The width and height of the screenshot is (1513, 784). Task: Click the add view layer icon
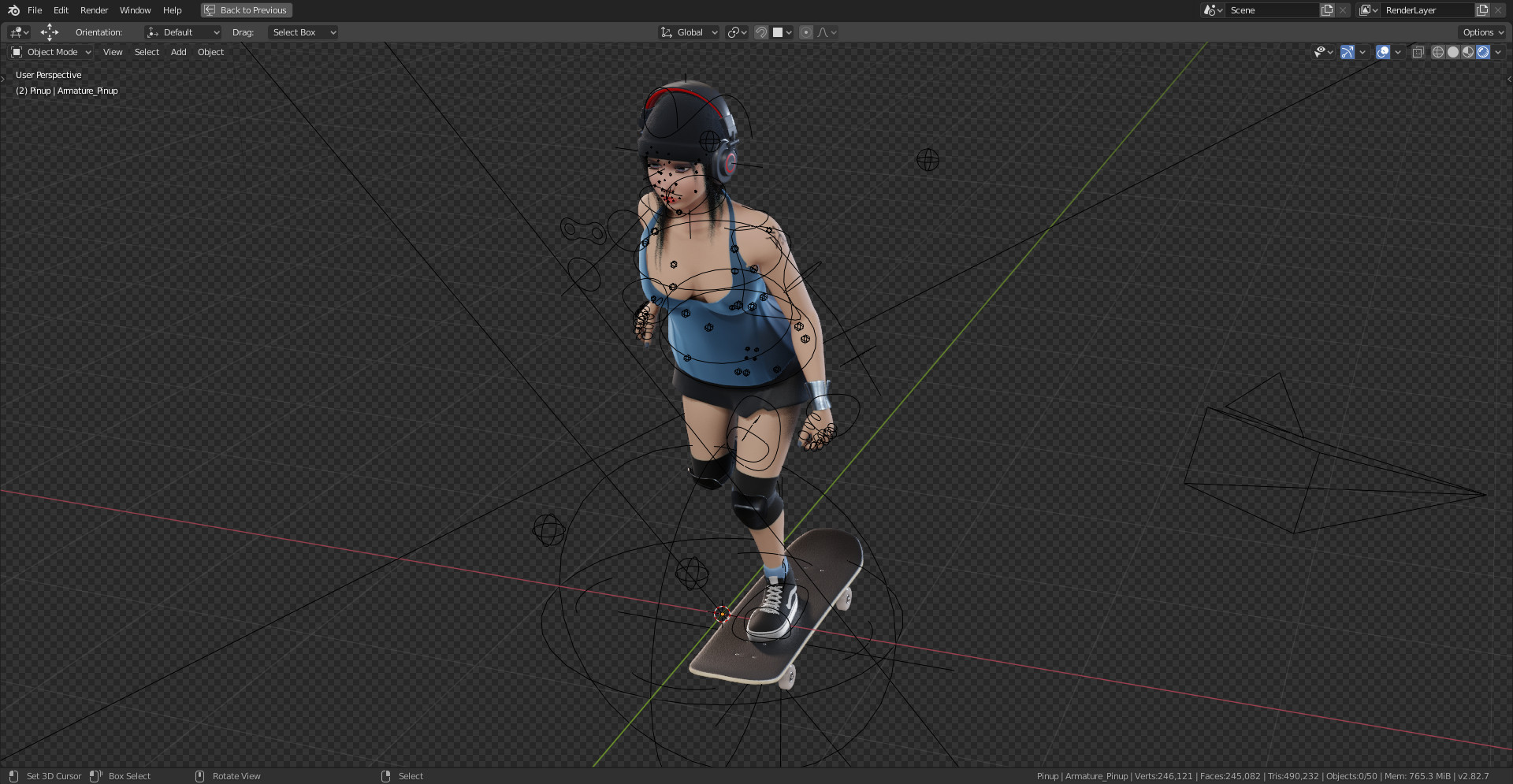click(x=1482, y=10)
